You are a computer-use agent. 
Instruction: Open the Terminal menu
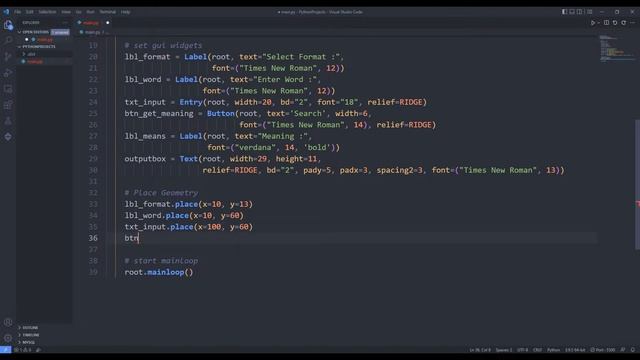coord(108,12)
